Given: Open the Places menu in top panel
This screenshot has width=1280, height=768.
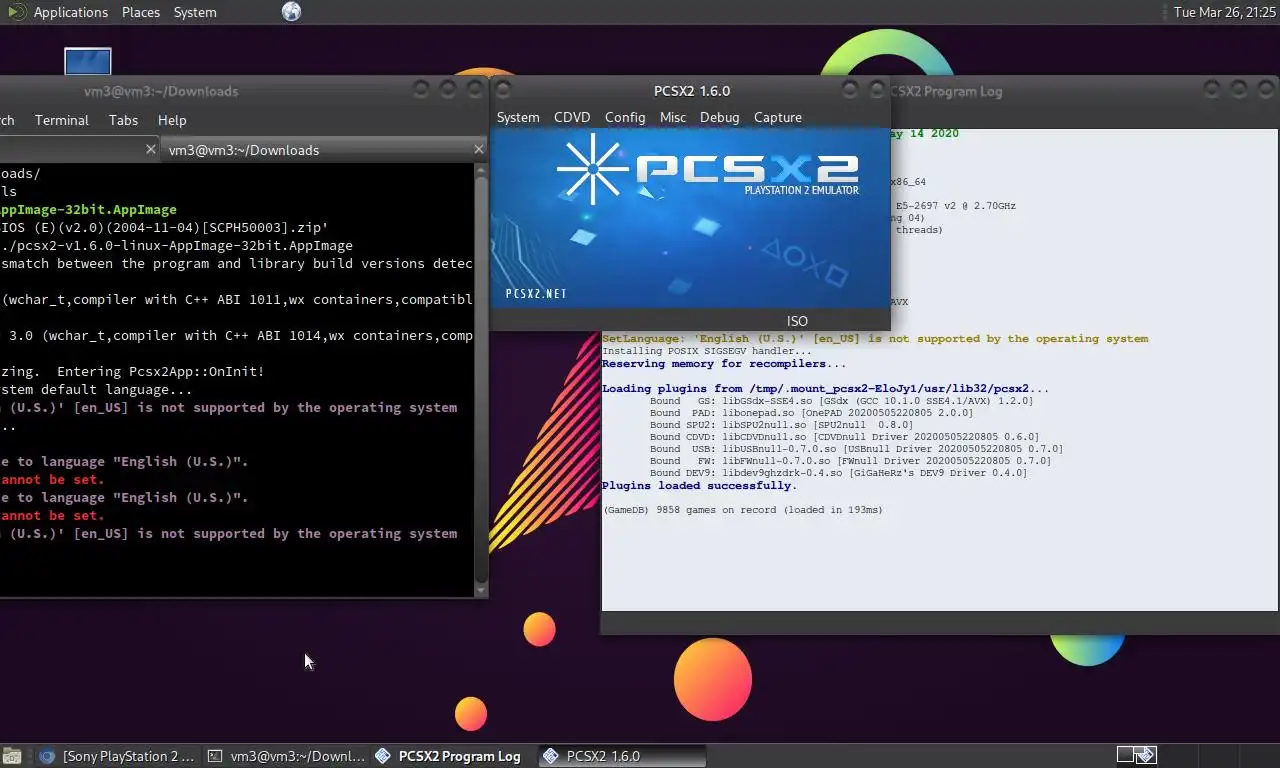Looking at the screenshot, I should point(141,12).
